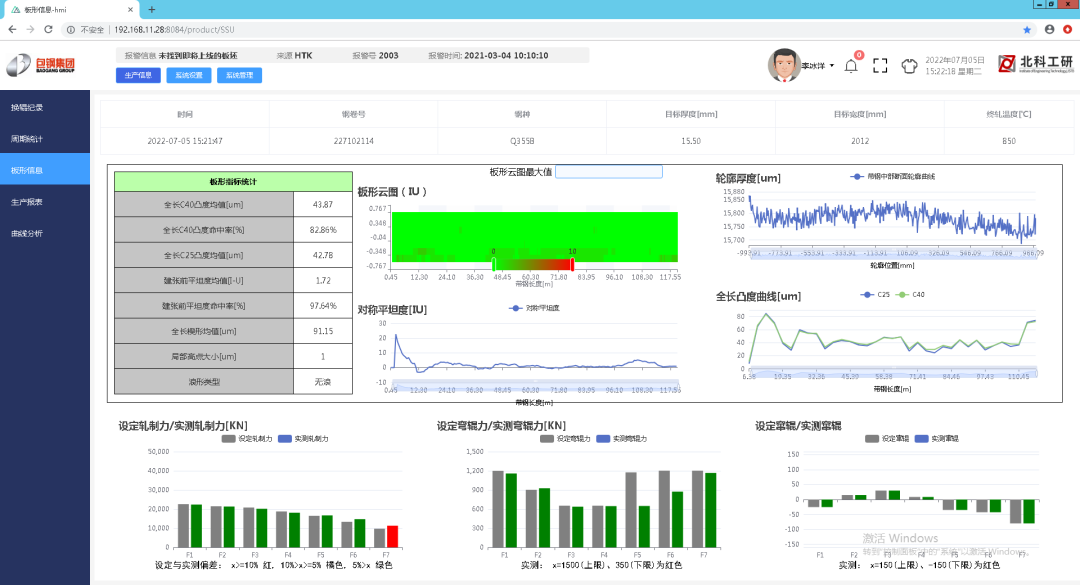Open the 李冰洋 user dropdown menu
This screenshot has width=1080, height=585.
point(818,66)
